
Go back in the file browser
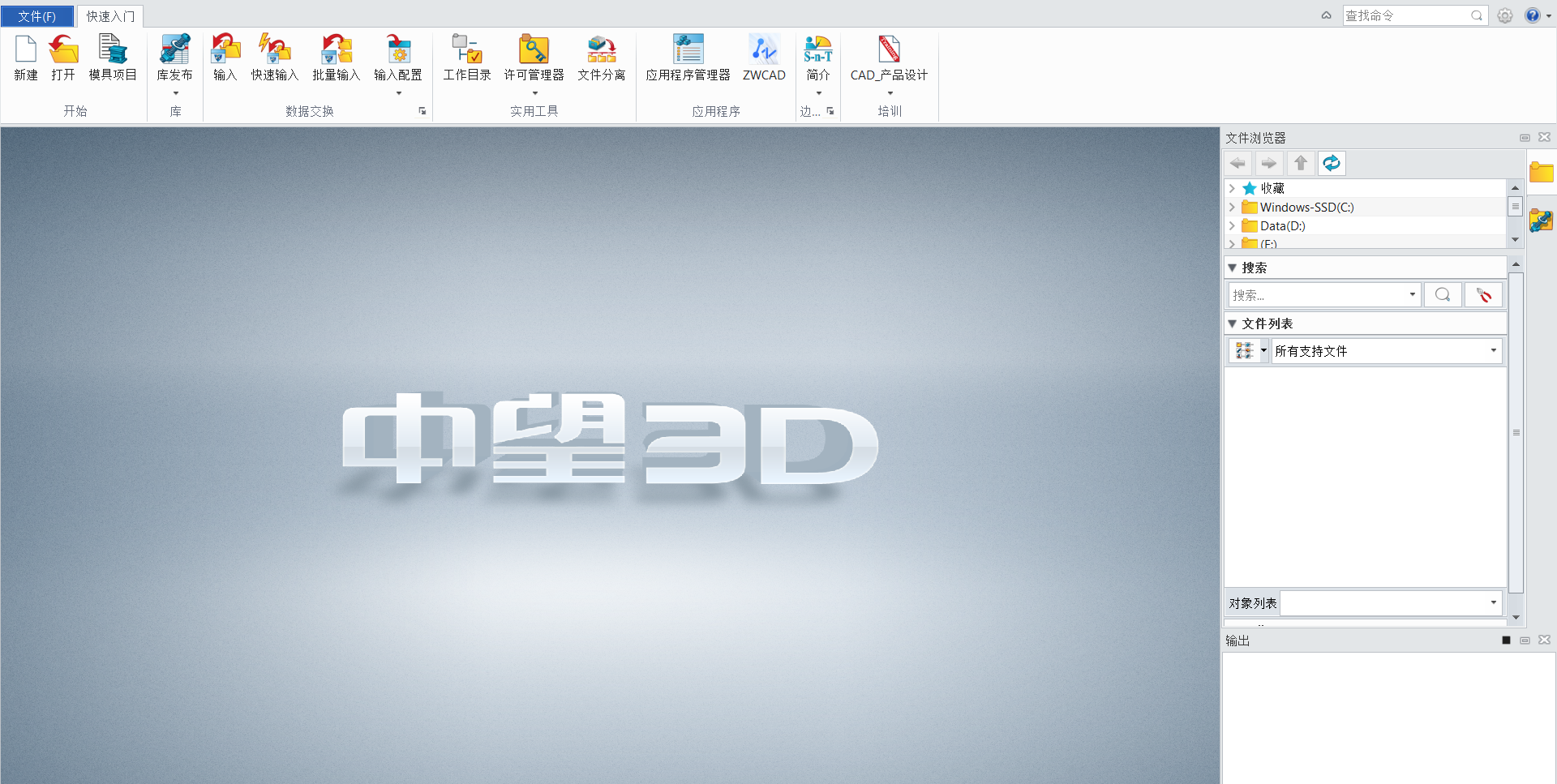[1237, 164]
